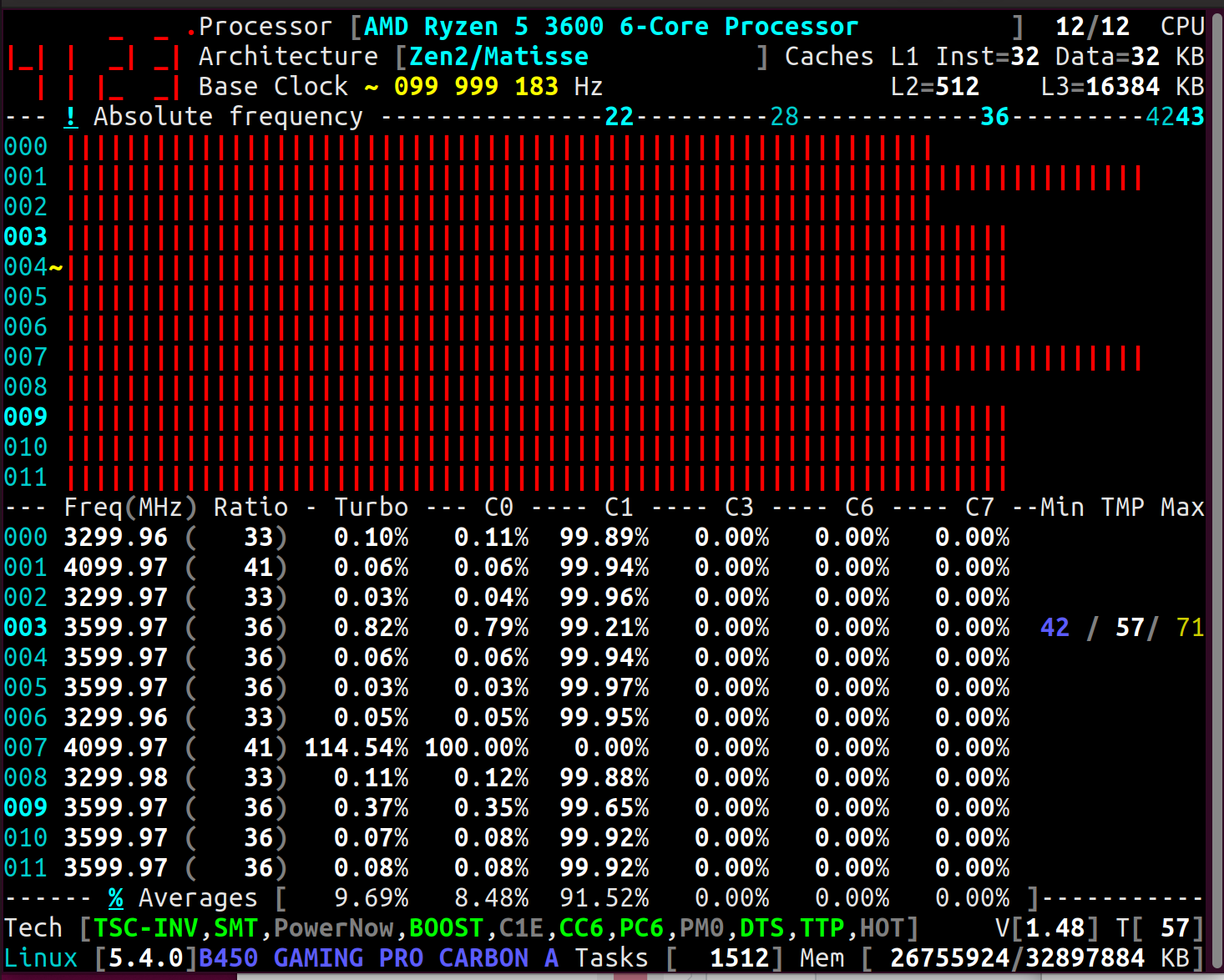Click the average Turbo value 9.69%
Screen dimensions: 1224x980
(372, 898)
